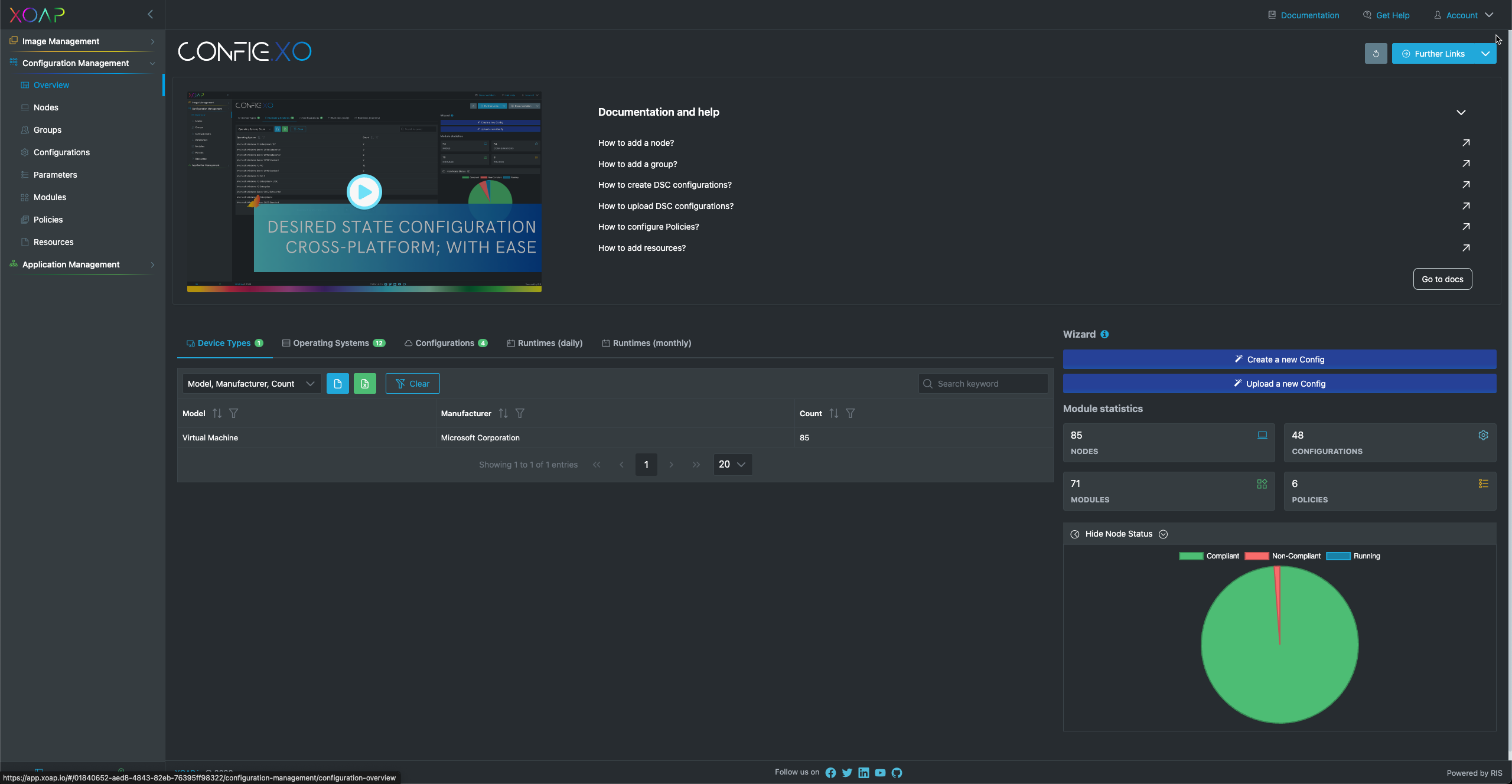Open external link arrow for How to add a group

pyautogui.click(x=1465, y=164)
